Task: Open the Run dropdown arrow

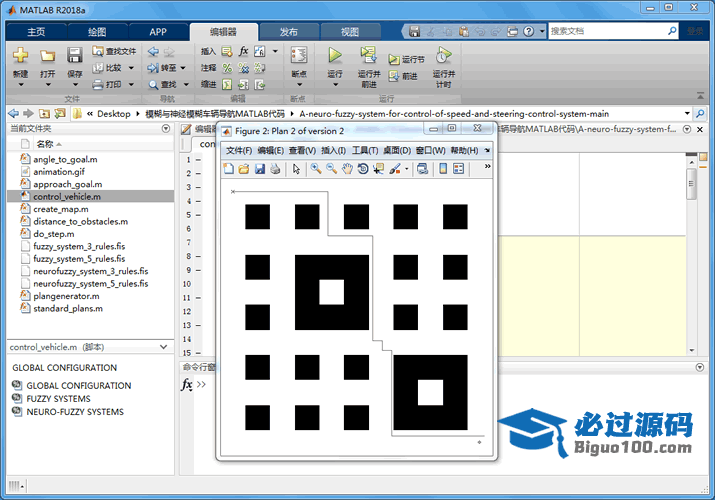Action: point(335,85)
